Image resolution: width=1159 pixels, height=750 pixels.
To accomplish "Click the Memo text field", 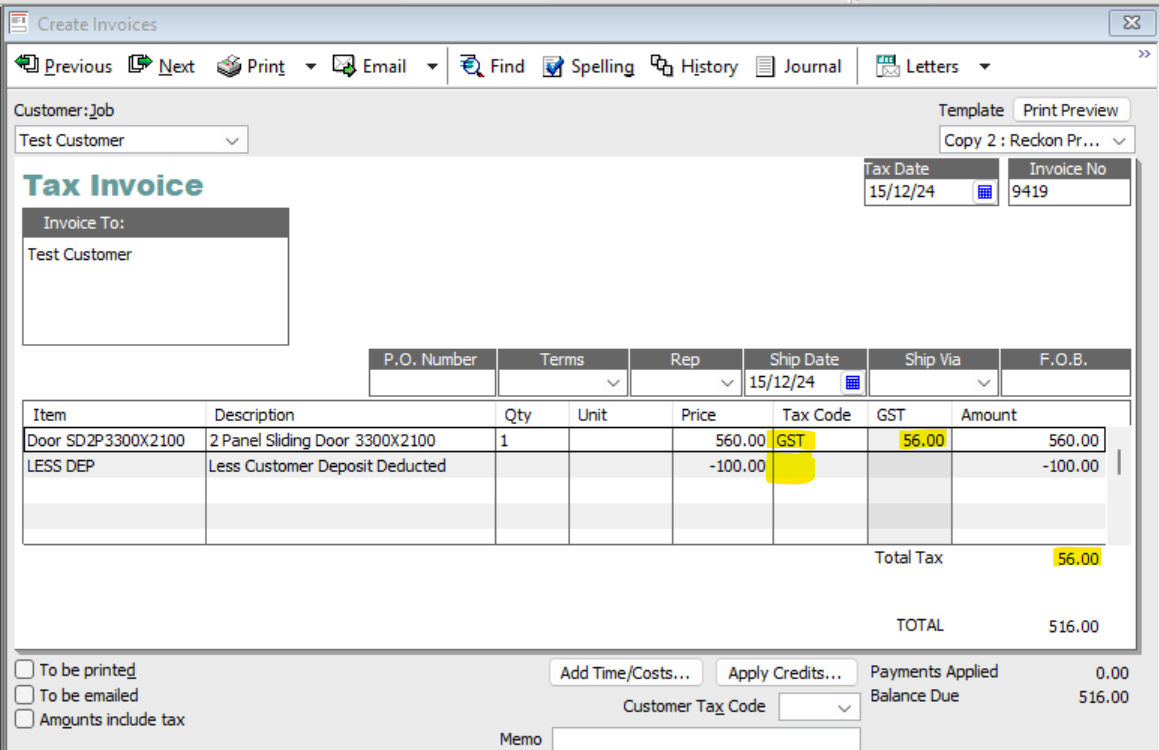I will (706, 739).
